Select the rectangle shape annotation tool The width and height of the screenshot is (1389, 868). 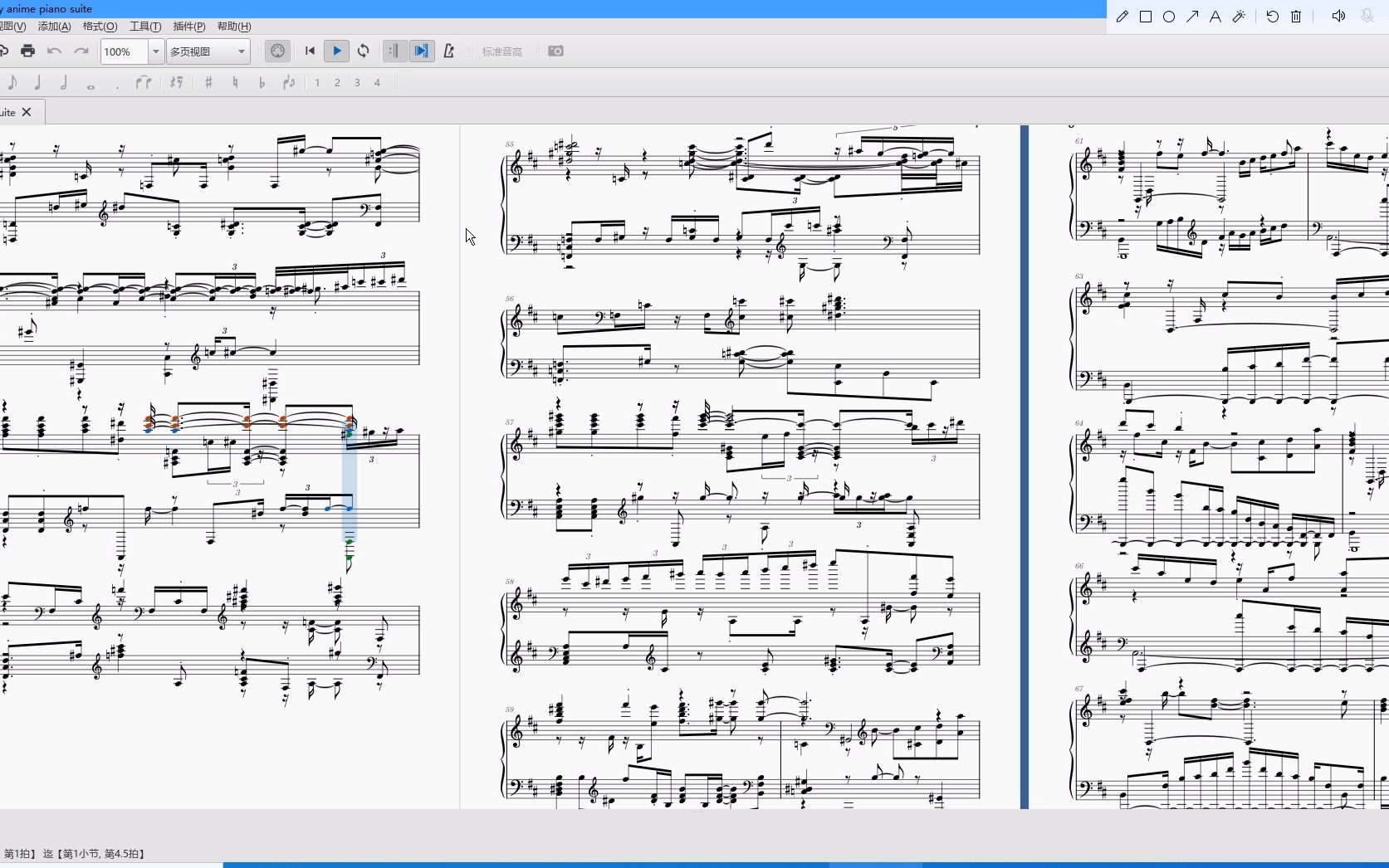(1146, 17)
